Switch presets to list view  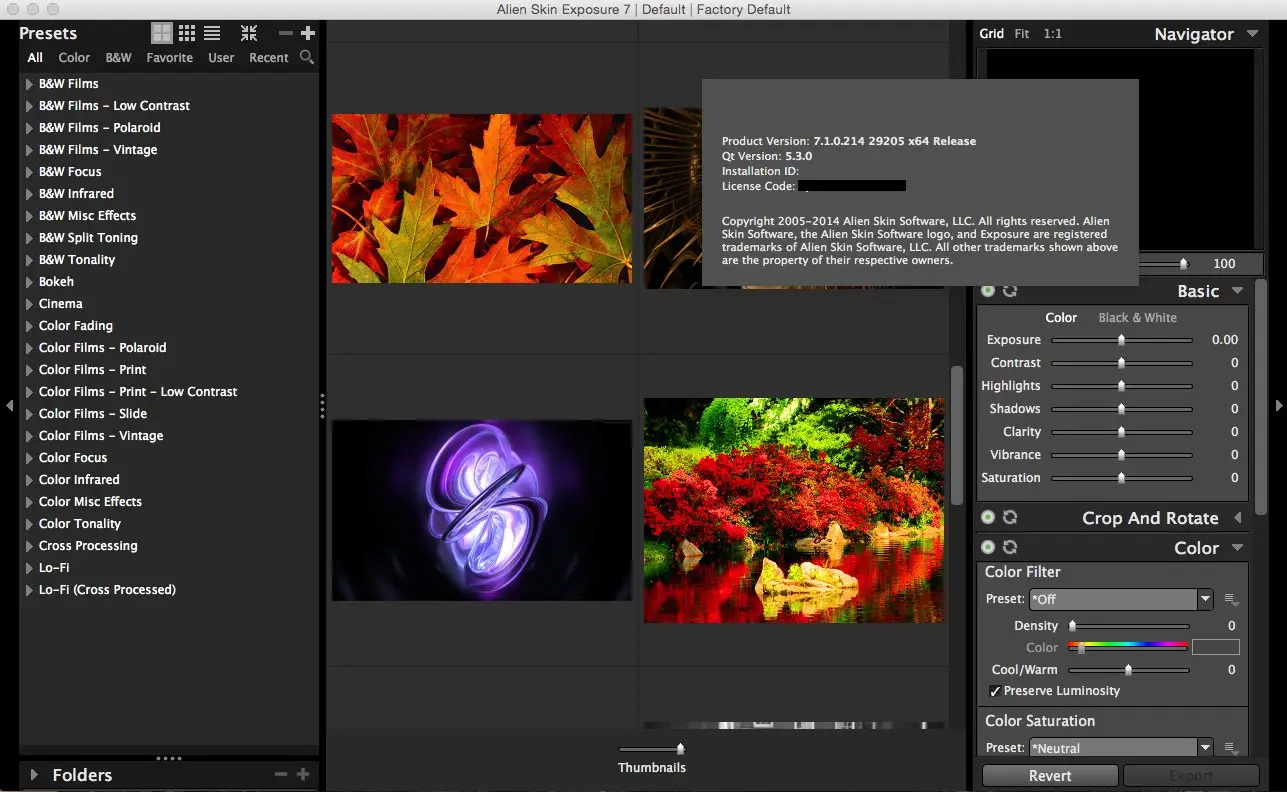coord(212,34)
